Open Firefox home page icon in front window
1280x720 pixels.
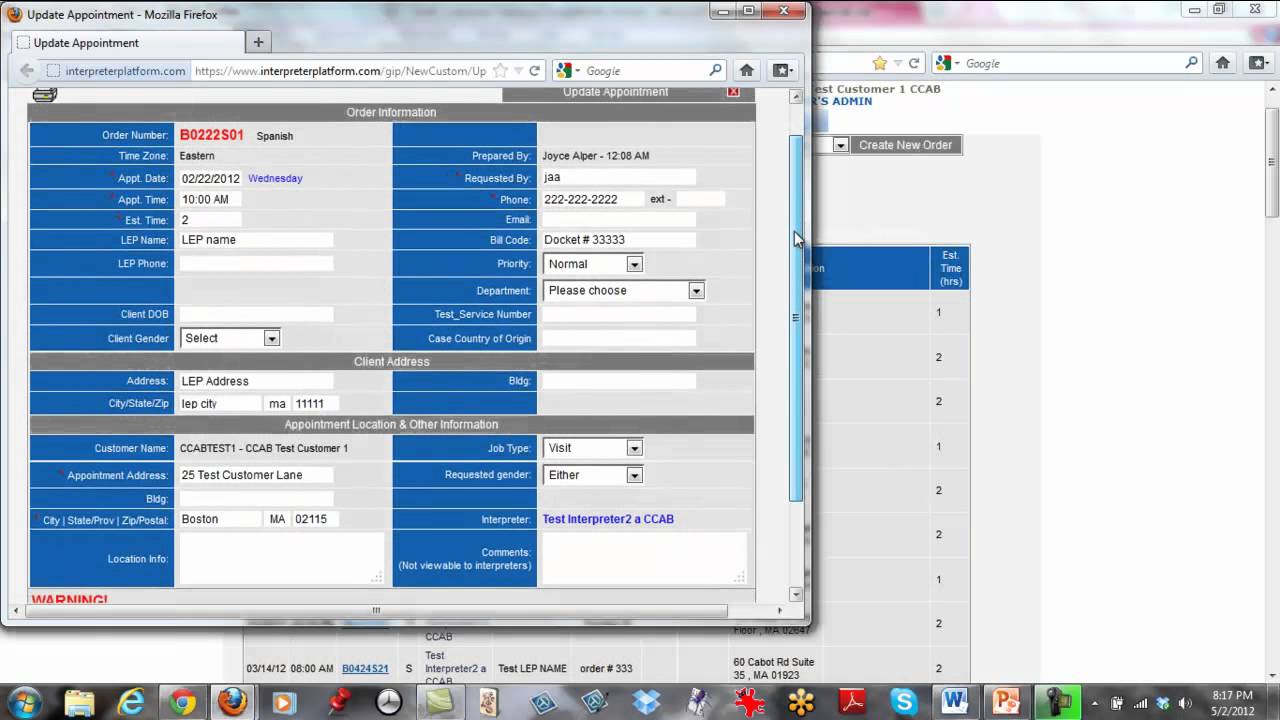coord(746,71)
